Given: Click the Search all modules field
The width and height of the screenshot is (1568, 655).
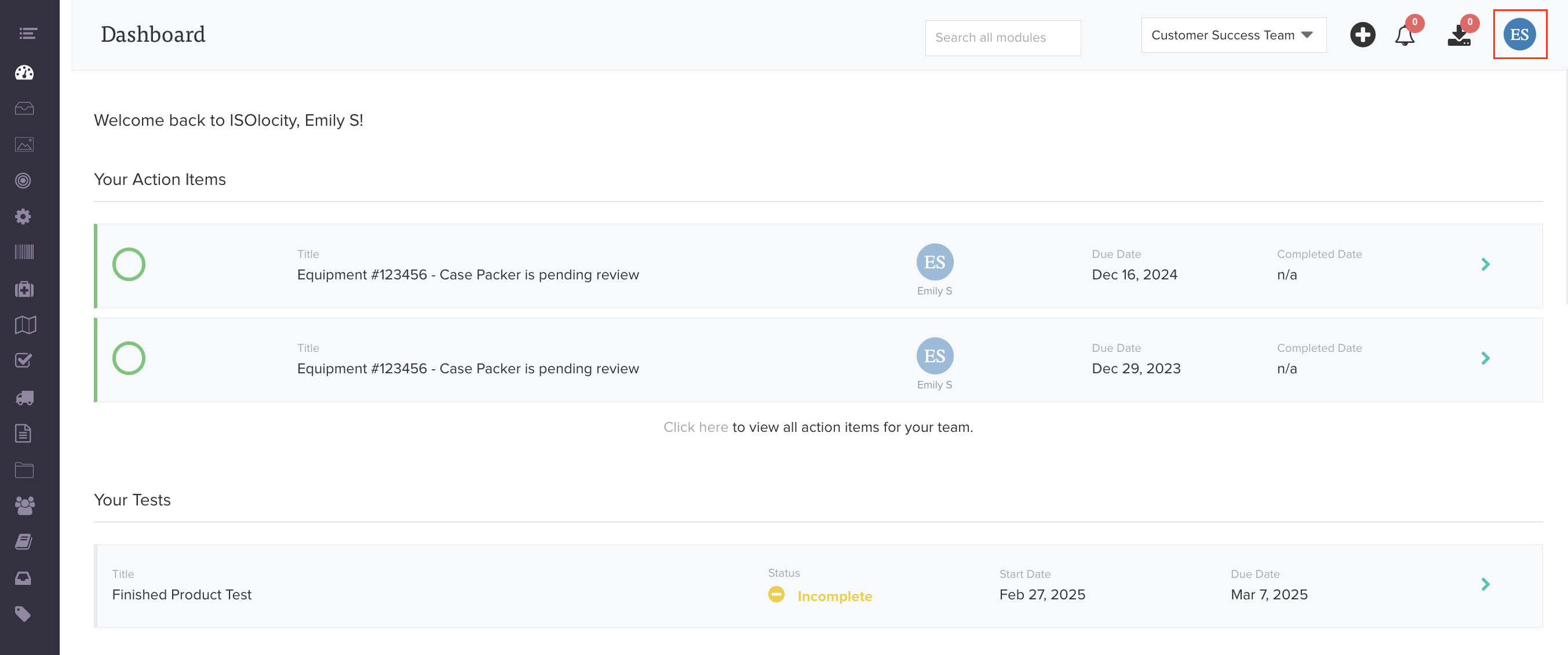Looking at the screenshot, I should 1002,38.
